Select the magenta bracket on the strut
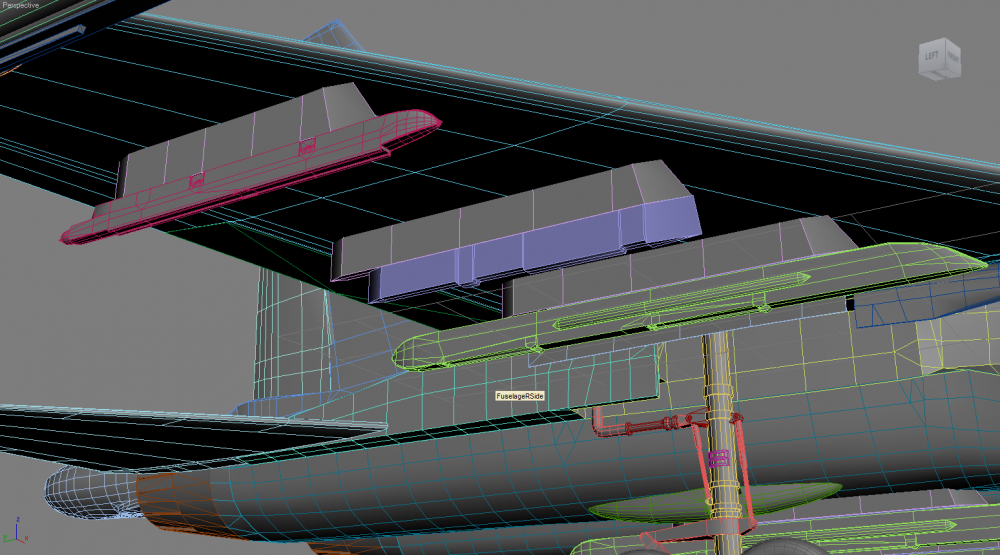Screen dimensions: 1000x555 click(719, 458)
